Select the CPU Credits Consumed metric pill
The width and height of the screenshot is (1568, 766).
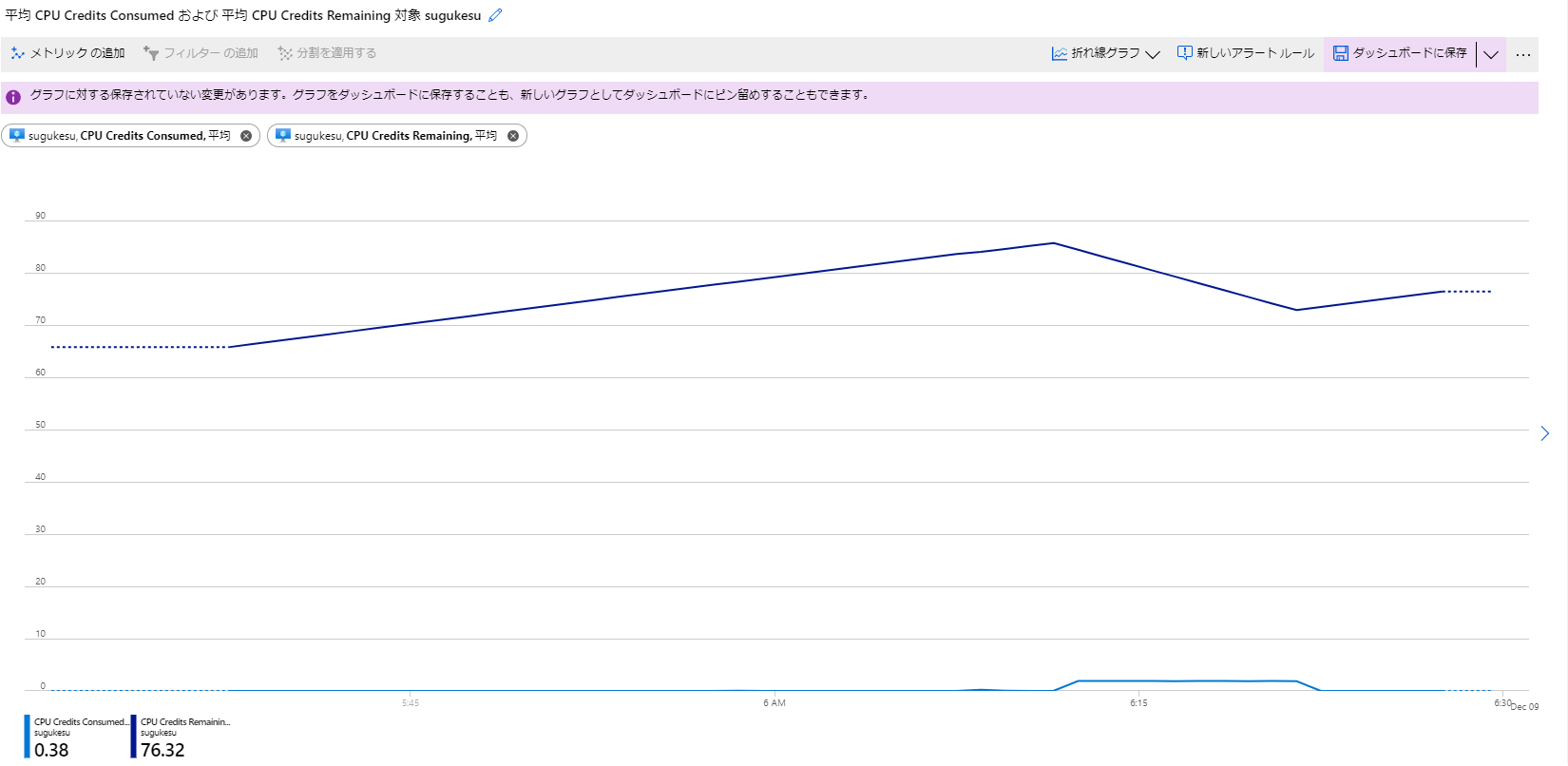[x=128, y=136]
